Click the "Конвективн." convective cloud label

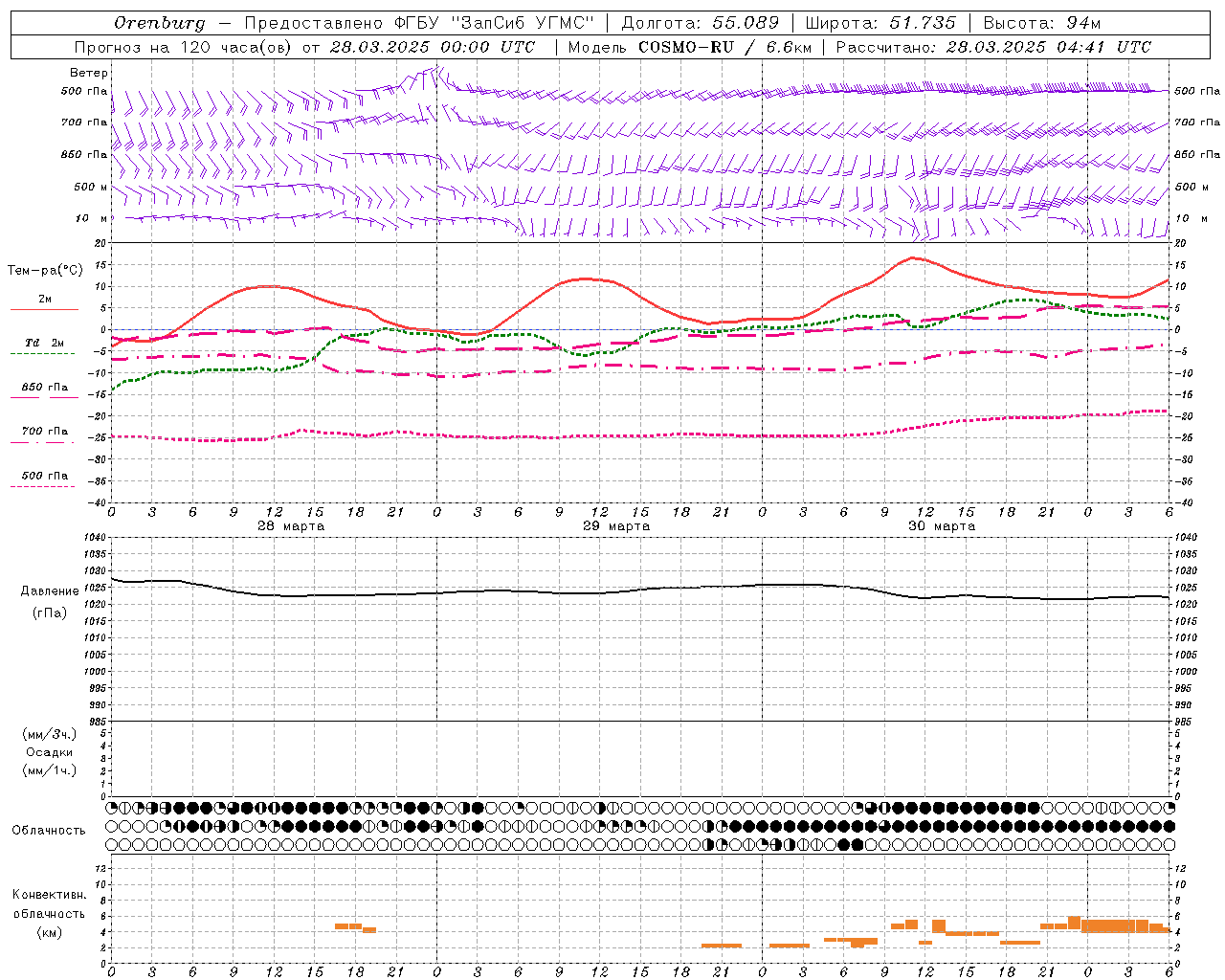[x=50, y=894]
